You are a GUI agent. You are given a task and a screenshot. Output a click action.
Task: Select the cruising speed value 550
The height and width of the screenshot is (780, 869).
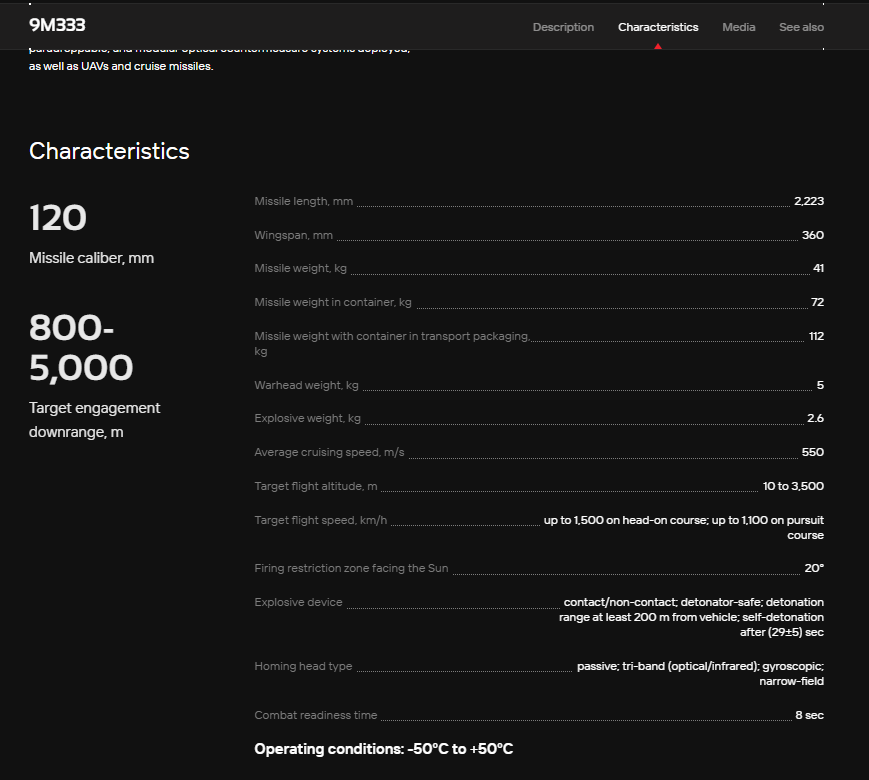812,452
